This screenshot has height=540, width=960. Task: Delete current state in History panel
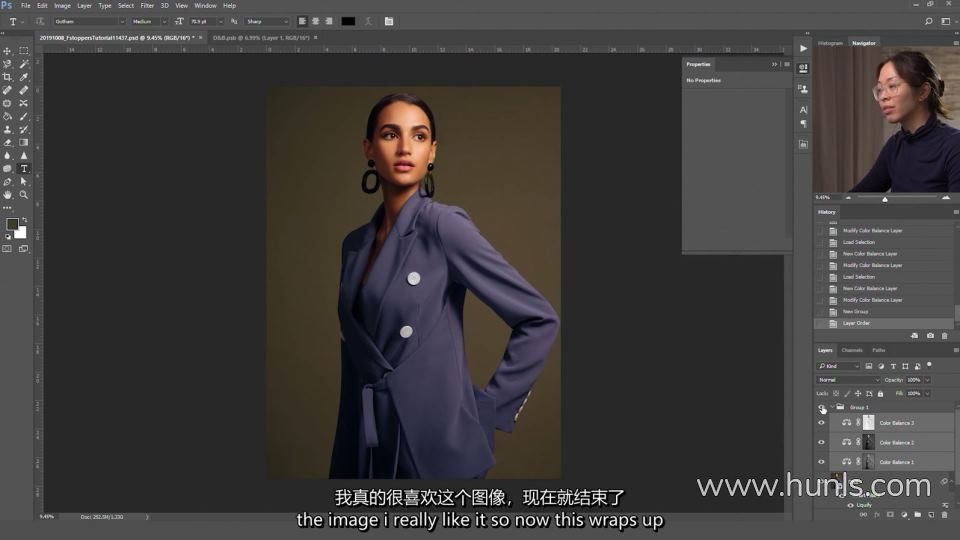pyautogui.click(x=944, y=336)
